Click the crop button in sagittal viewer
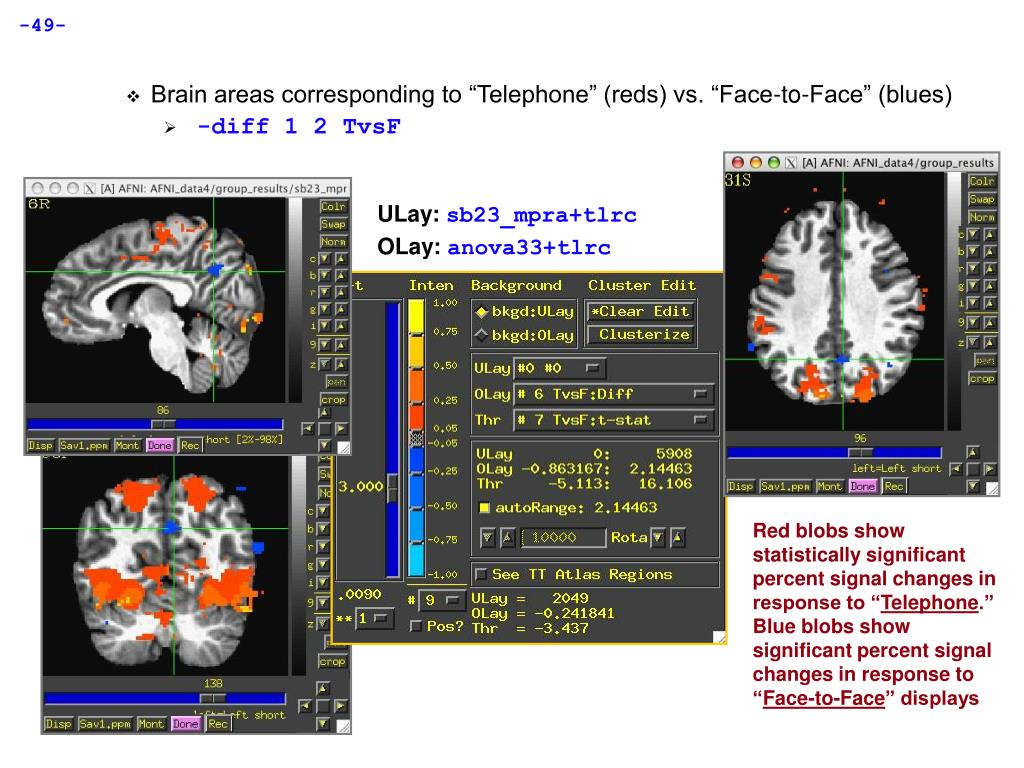 coord(333,399)
